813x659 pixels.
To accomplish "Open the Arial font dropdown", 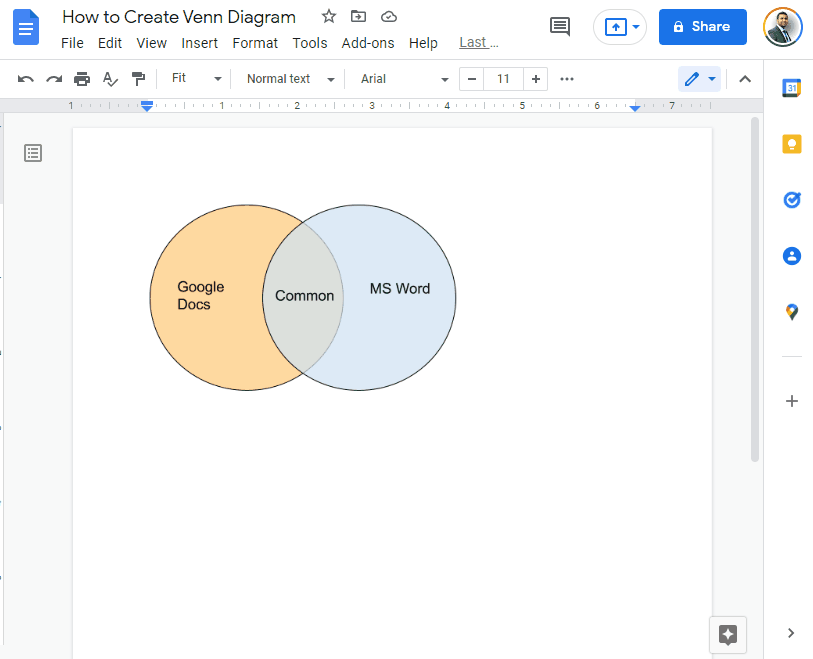I will click(x=404, y=78).
